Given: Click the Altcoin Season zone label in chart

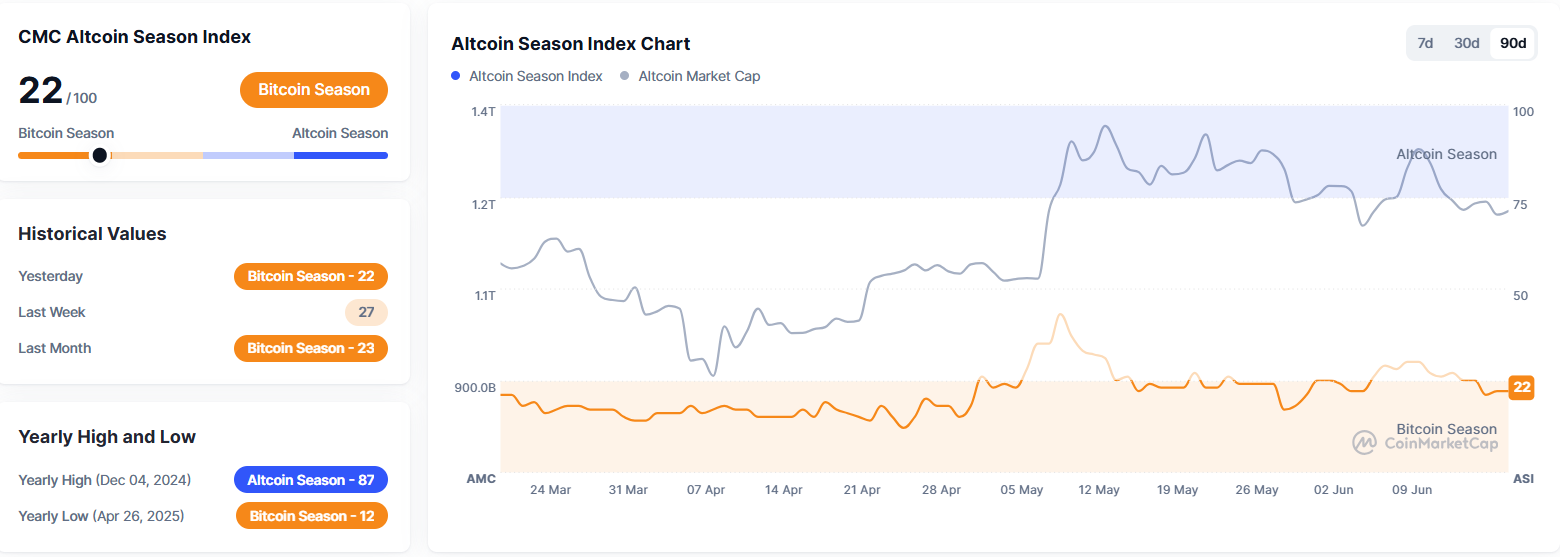Looking at the screenshot, I should pos(1446,154).
